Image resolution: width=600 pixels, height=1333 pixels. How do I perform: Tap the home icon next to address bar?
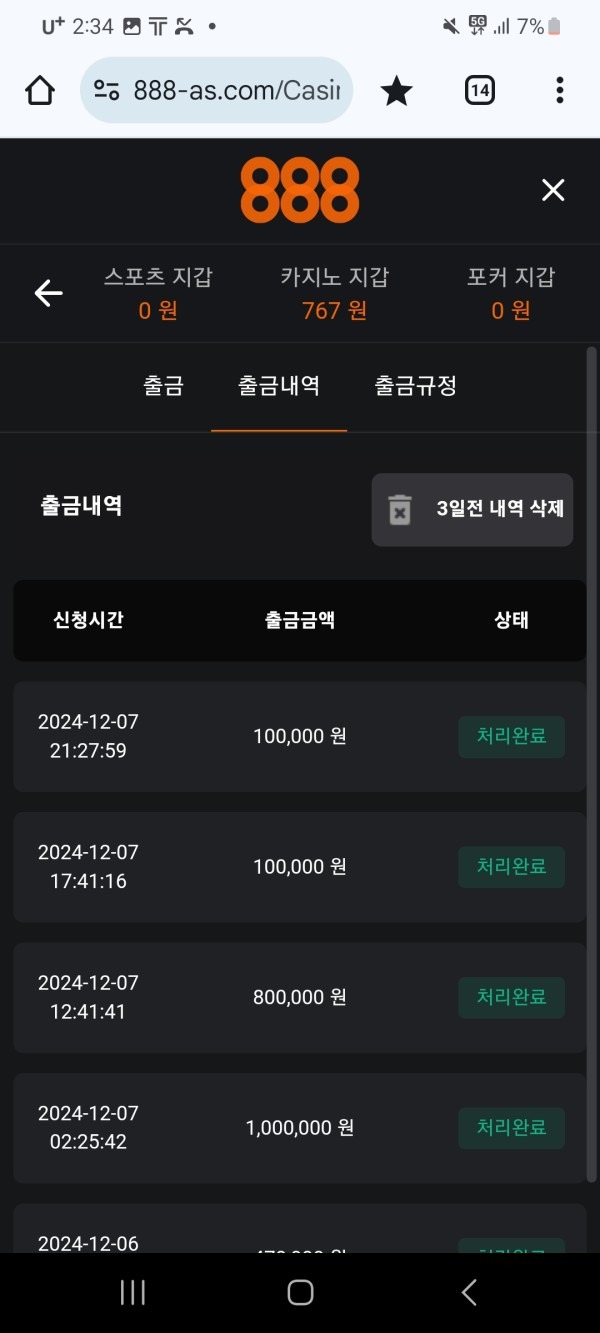pos(39,90)
